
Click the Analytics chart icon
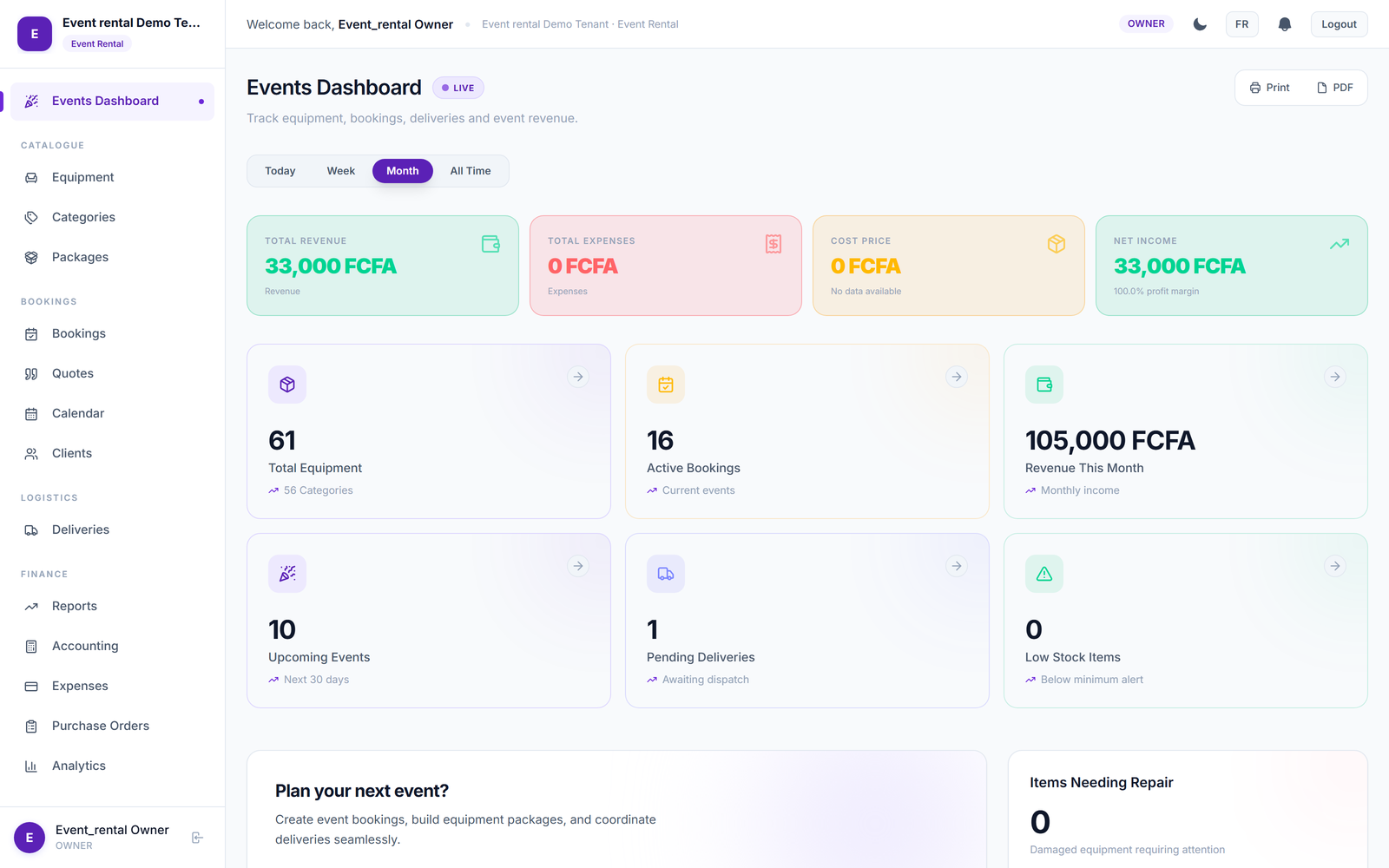click(x=31, y=766)
